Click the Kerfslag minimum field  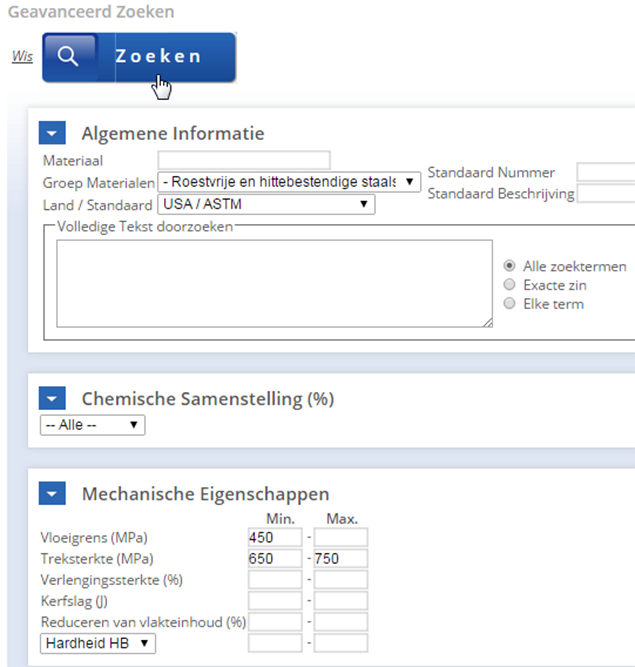275,601
